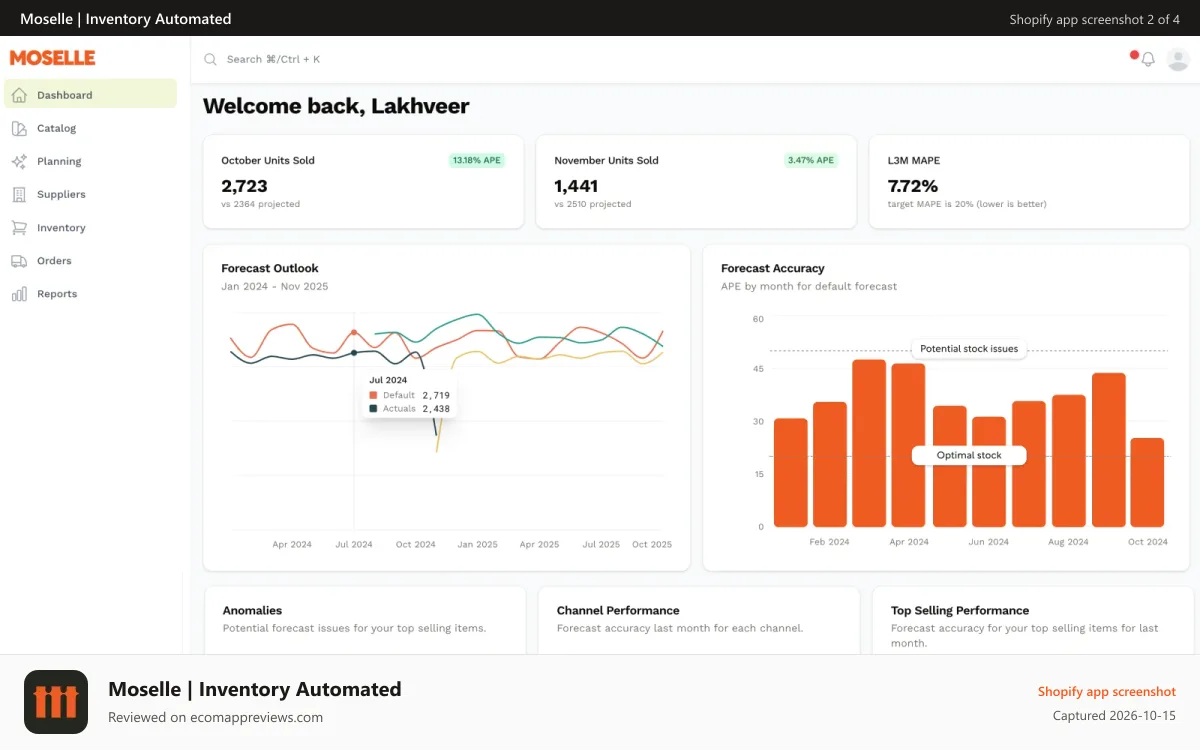Click the Jan 2025 axis label
This screenshot has width=1200, height=750.
pyautogui.click(x=478, y=545)
